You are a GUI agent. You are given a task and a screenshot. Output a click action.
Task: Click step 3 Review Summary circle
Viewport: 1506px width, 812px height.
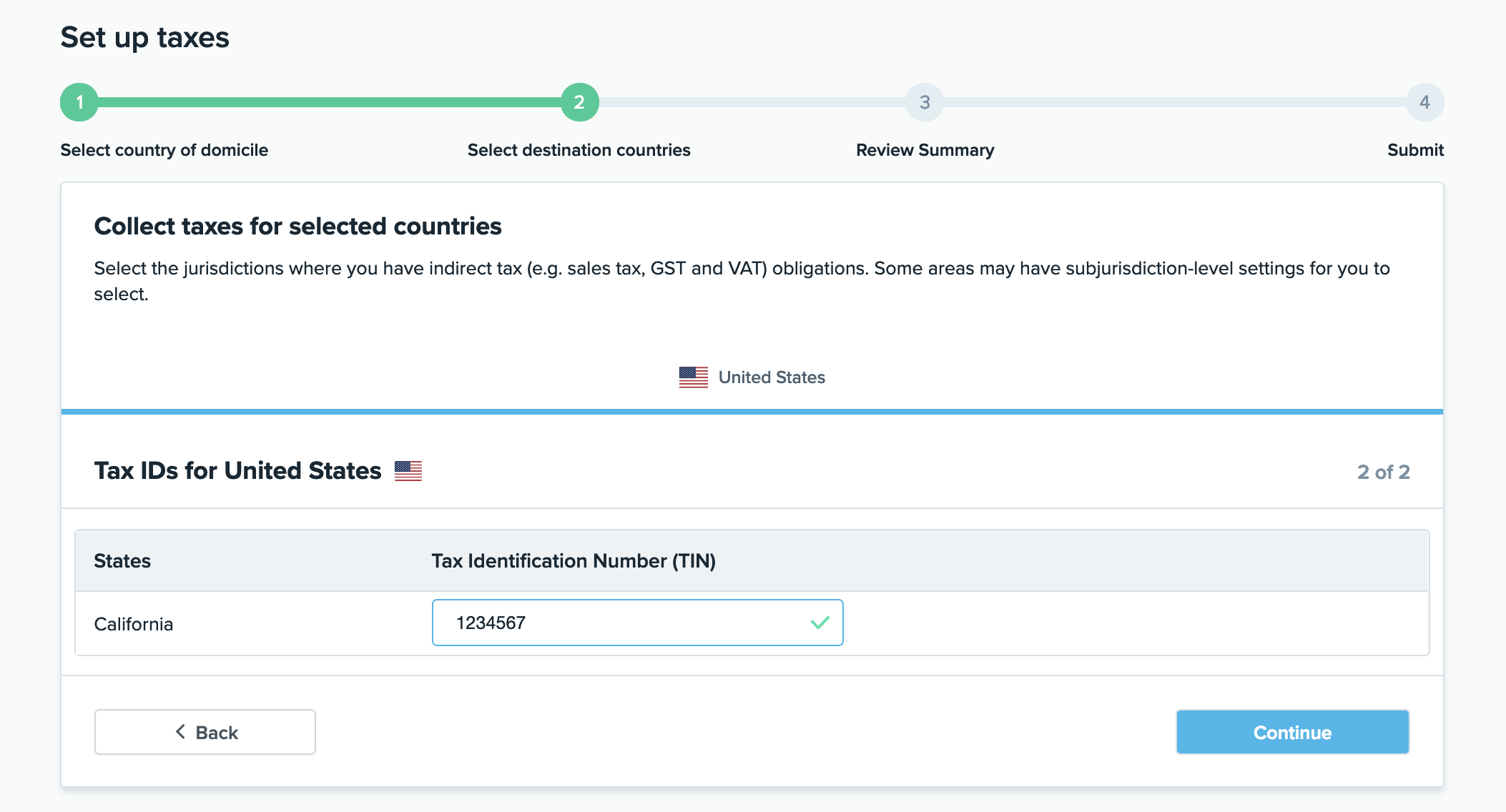(x=925, y=102)
